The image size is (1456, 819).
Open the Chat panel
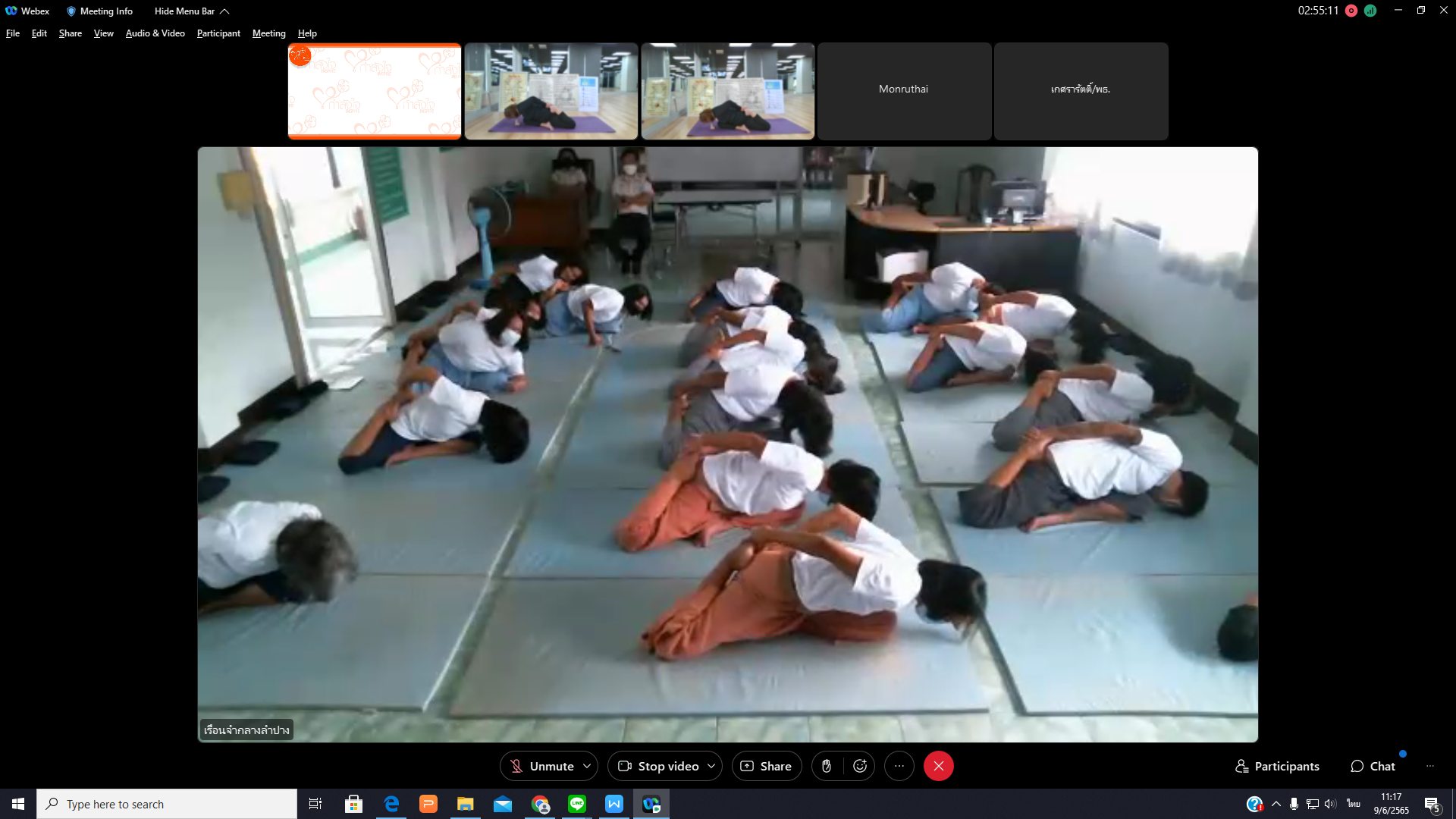pos(1373,766)
